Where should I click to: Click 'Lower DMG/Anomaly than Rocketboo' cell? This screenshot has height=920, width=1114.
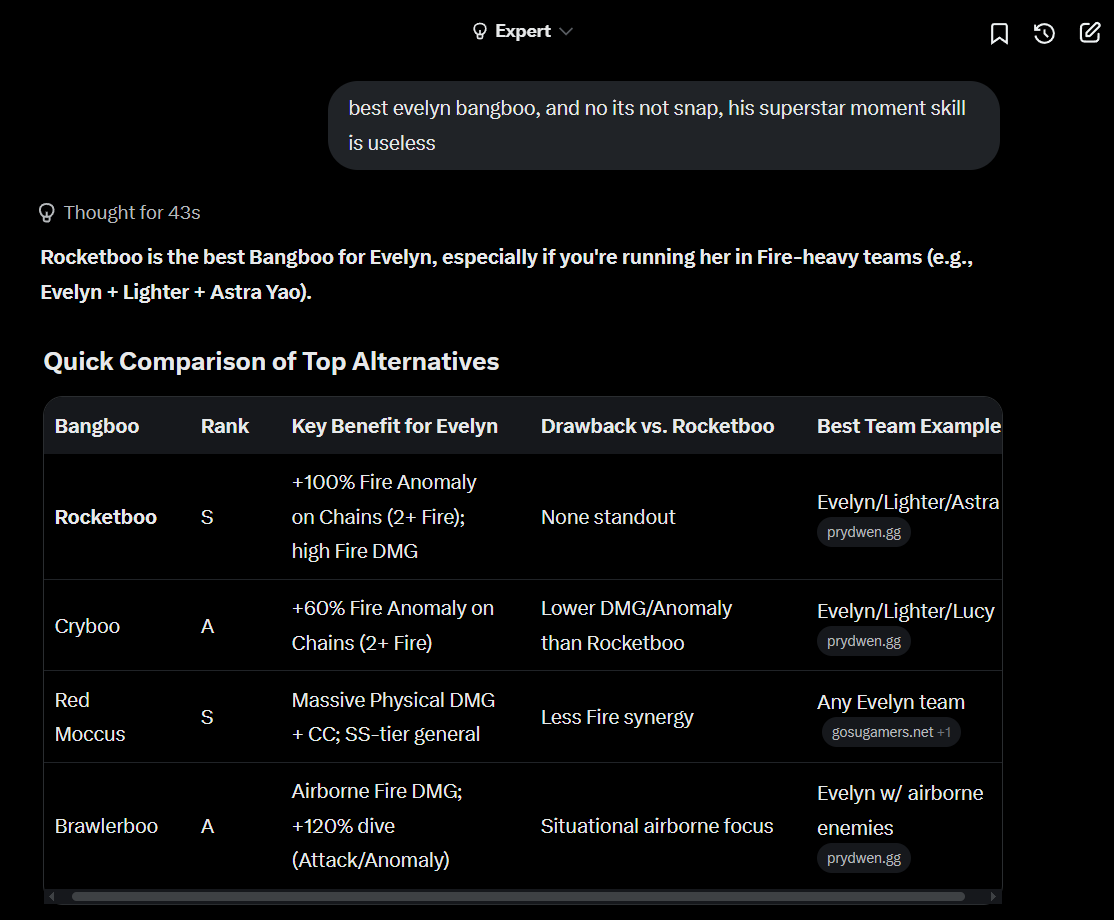[x=636, y=626]
